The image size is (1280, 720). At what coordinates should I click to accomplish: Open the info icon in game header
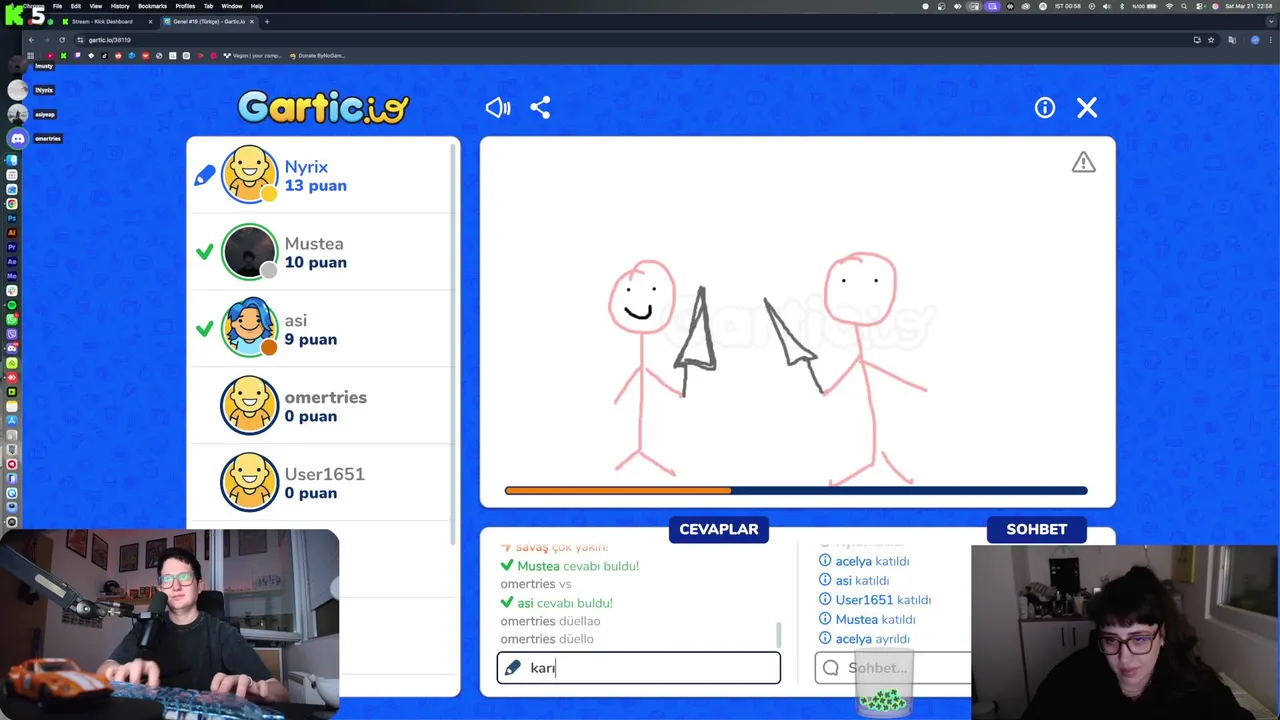click(x=1044, y=108)
